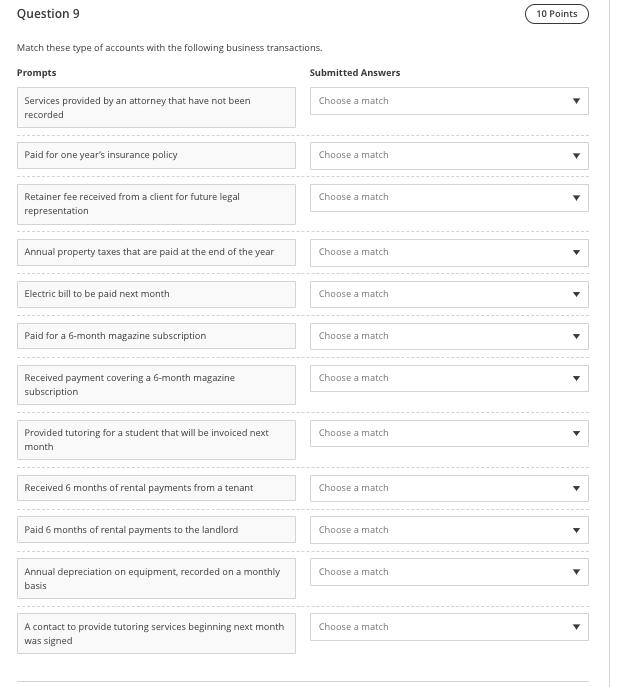Expand dropdown for annual depreciation on equipment
The height and width of the screenshot is (687, 630).
click(x=448, y=572)
